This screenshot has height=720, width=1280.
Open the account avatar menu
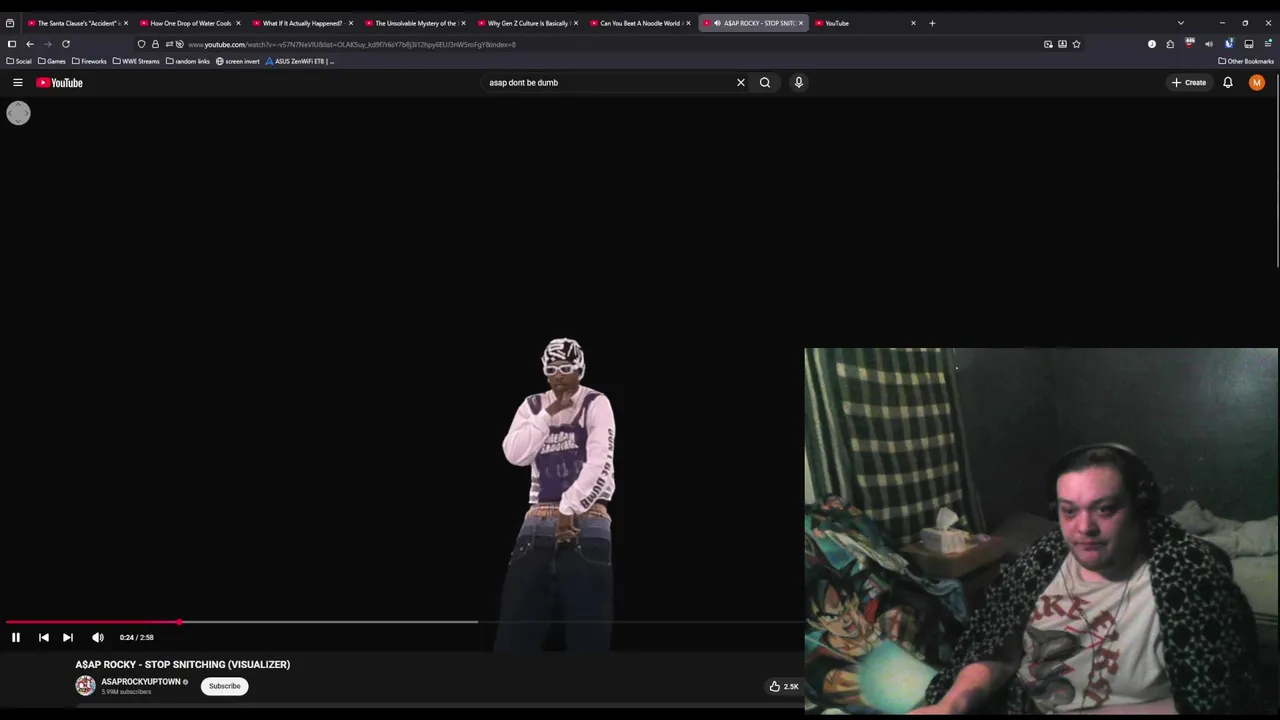pyautogui.click(x=1257, y=83)
